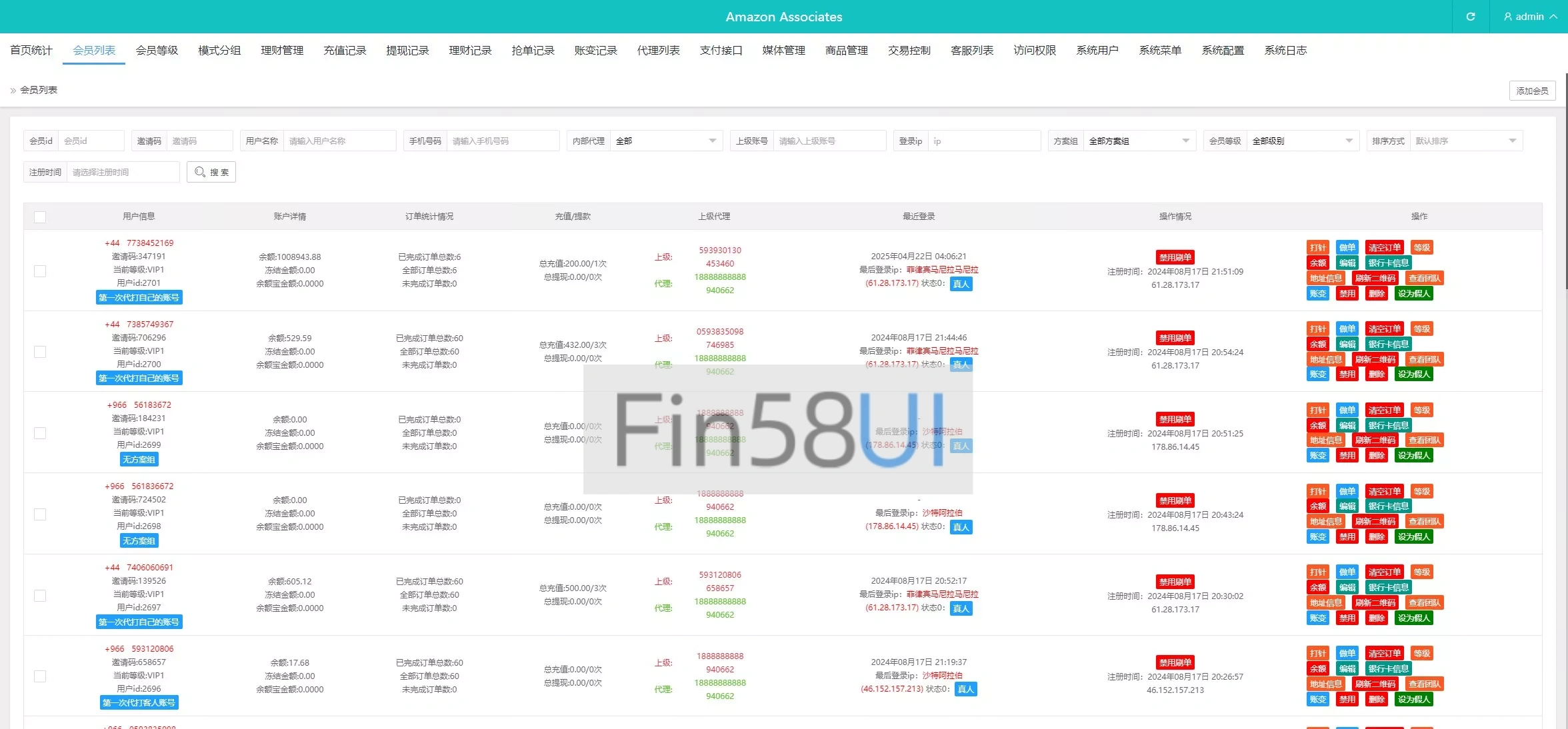This screenshot has width=1568, height=729.
Task: Select the header select-all checkbox
Action: (40, 217)
